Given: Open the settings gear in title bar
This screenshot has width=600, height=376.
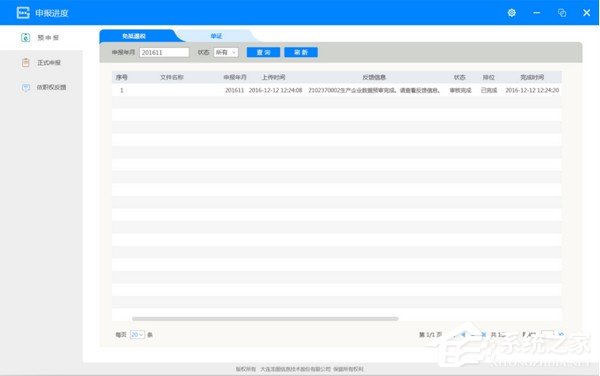Looking at the screenshot, I should [x=512, y=13].
